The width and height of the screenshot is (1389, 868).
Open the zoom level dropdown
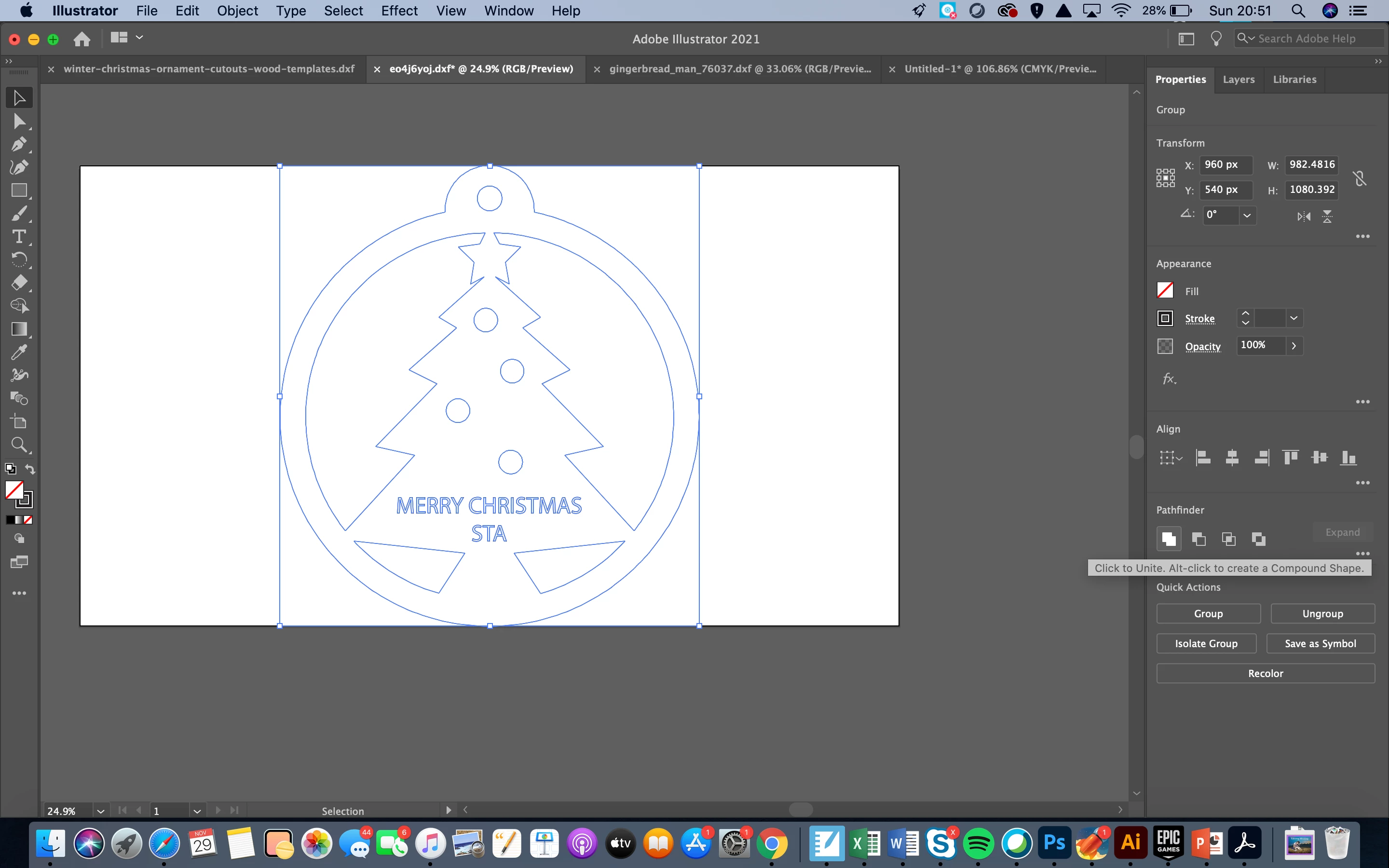click(100, 811)
